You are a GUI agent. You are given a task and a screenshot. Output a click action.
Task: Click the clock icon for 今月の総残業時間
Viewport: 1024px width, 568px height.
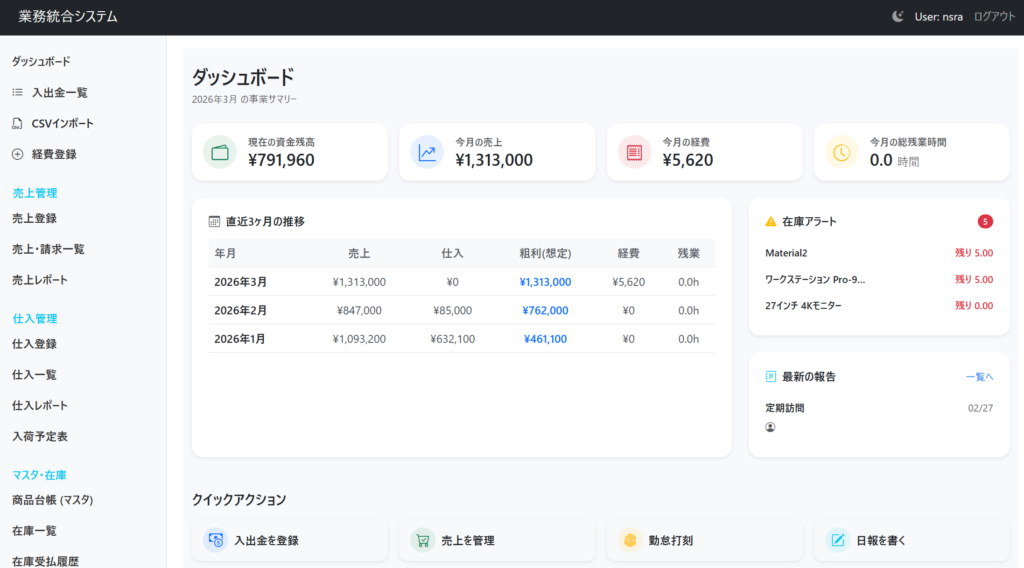[x=841, y=152]
